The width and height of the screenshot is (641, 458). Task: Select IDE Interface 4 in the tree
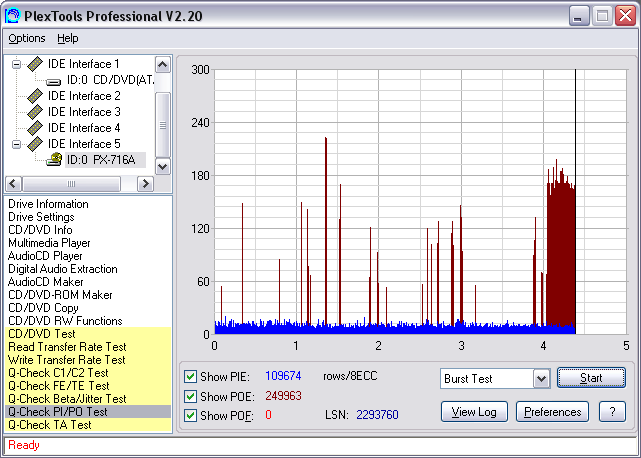coord(84,128)
